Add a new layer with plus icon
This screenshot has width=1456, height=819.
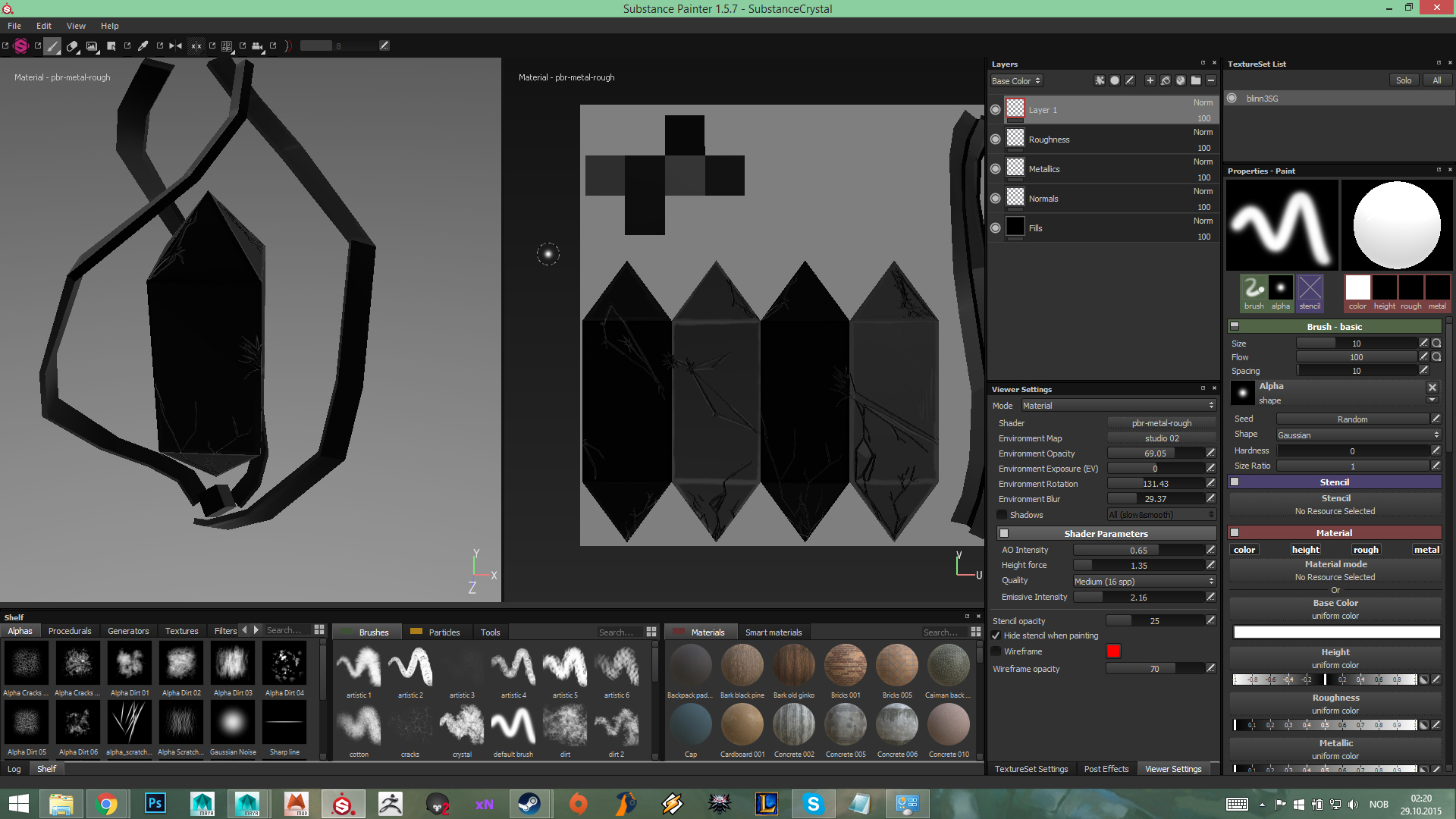[1150, 80]
